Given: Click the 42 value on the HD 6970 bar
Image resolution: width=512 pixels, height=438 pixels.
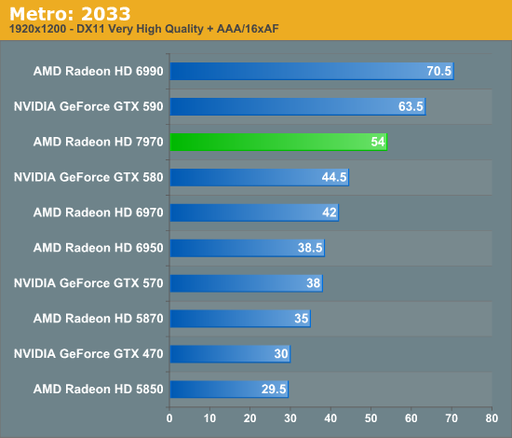Looking at the screenshot, I should tap(329, 213).
